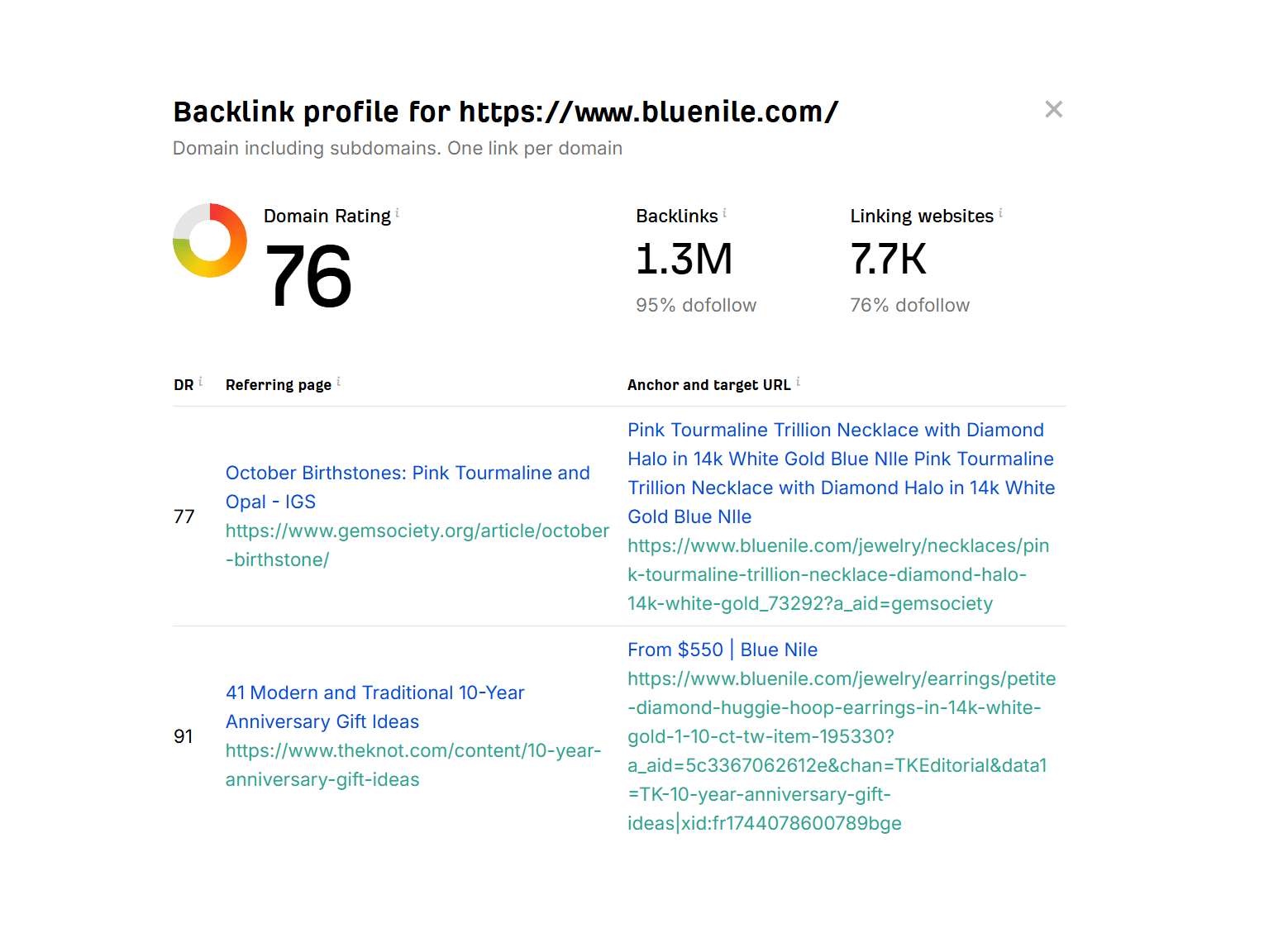Open the bluenile.com huggie hoop earrings target URL
The image size is (1283, 952).
pos(841,750)
